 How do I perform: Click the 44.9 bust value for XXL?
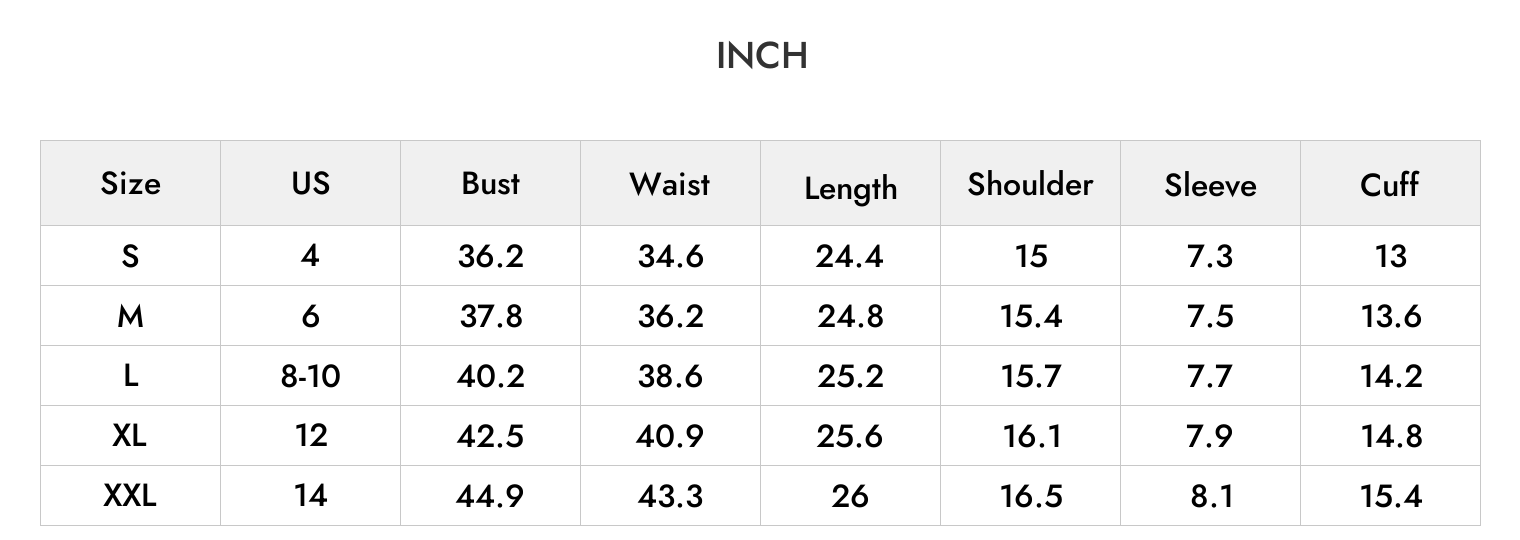coord(490,496)
